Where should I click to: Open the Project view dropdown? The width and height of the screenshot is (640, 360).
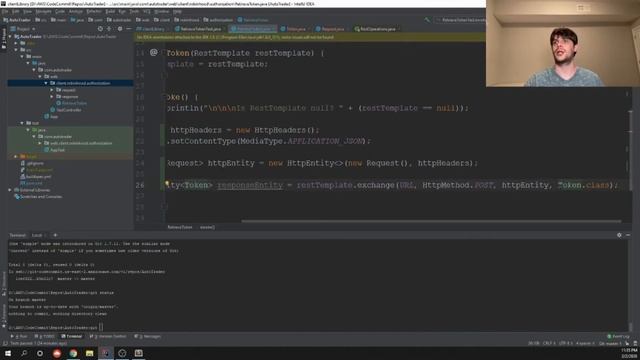click(x=23, y=29)
